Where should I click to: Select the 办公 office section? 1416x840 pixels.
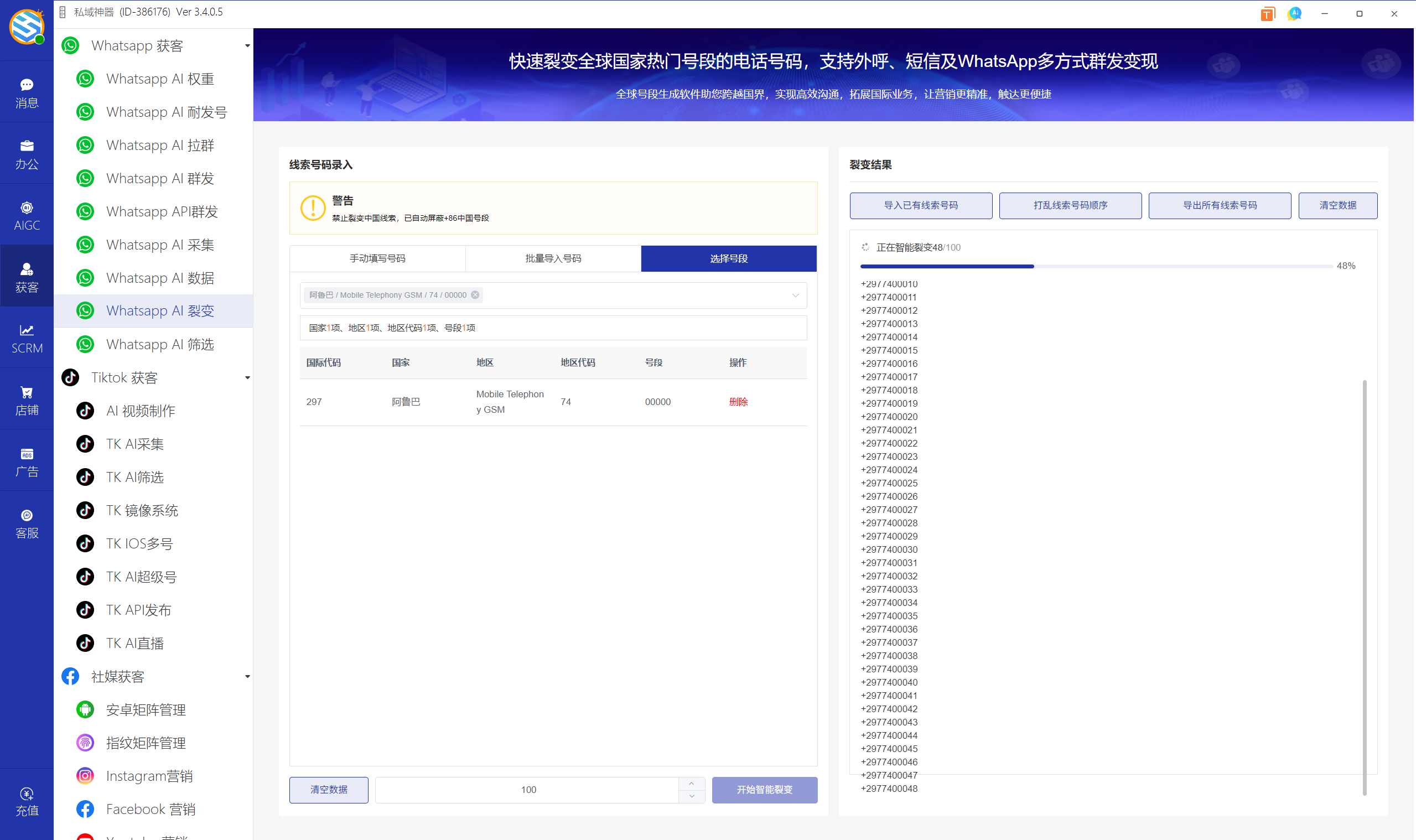pos(27,153)
